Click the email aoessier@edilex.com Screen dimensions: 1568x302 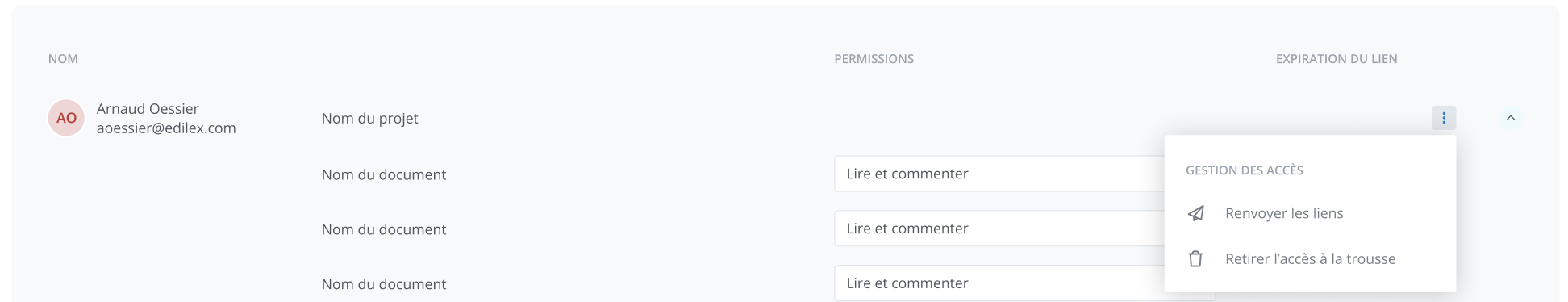(166, 128)
